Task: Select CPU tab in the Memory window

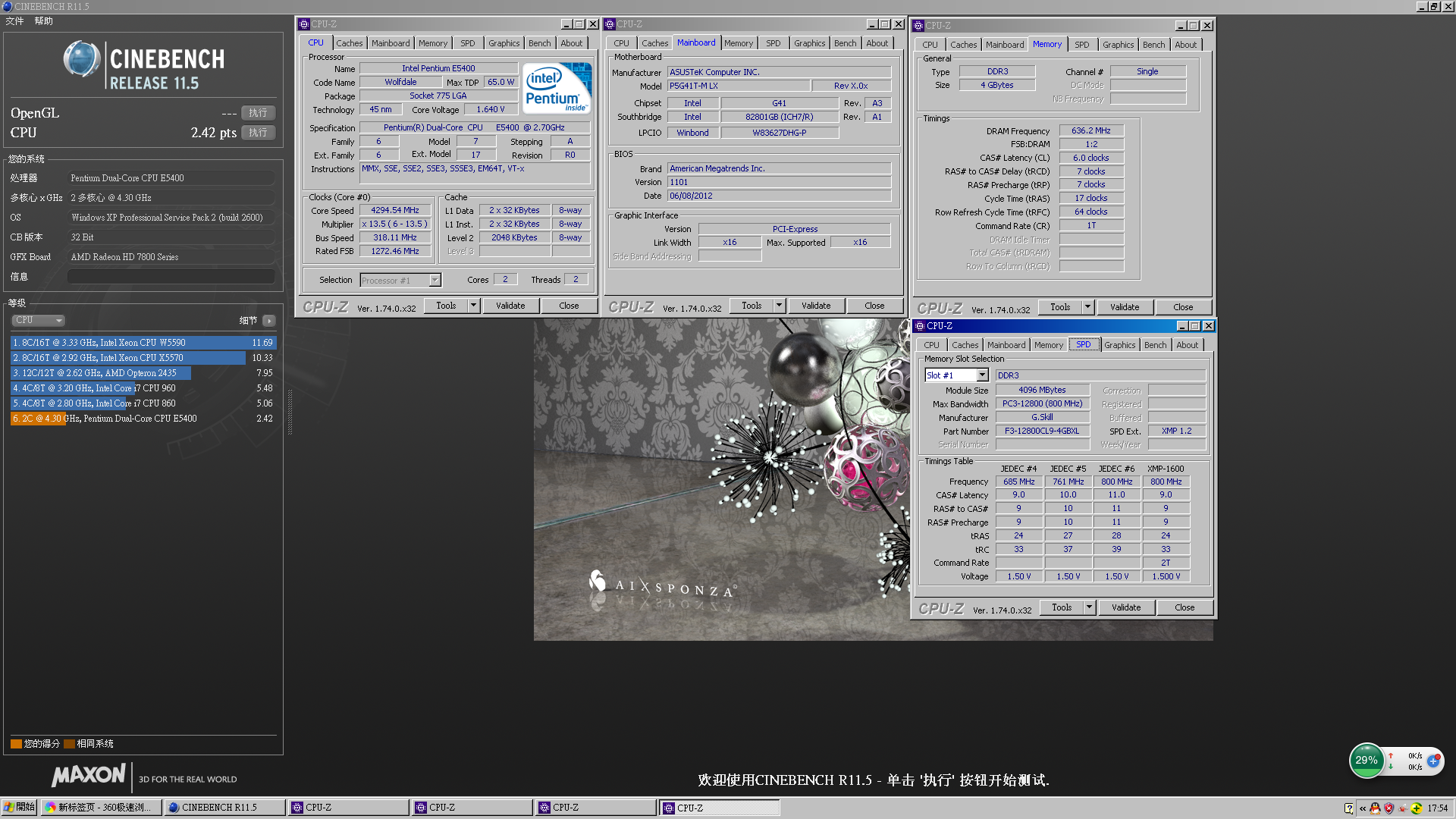Action: [930, 45]
